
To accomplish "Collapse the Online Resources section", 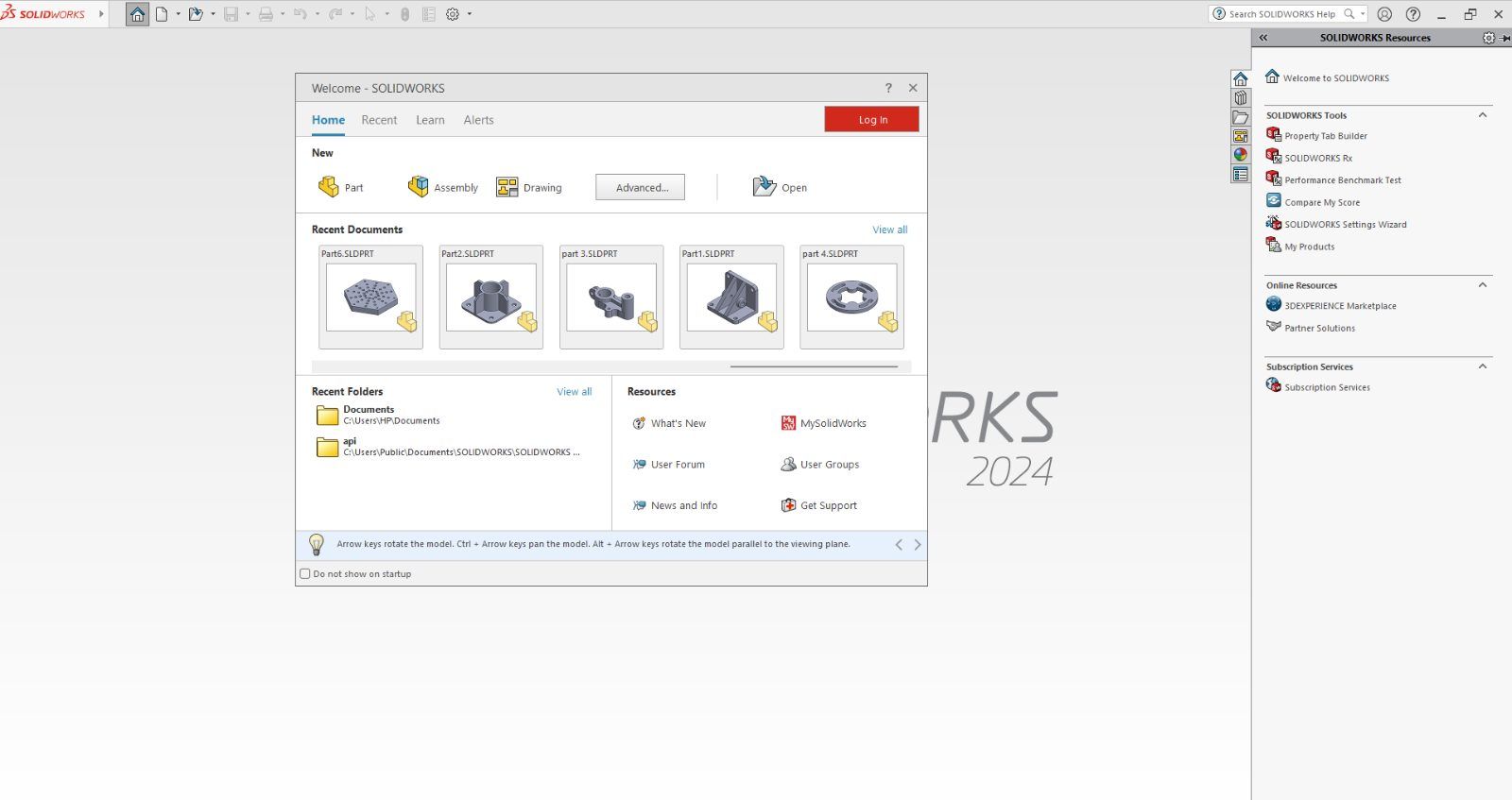I will click(1483, 285).
